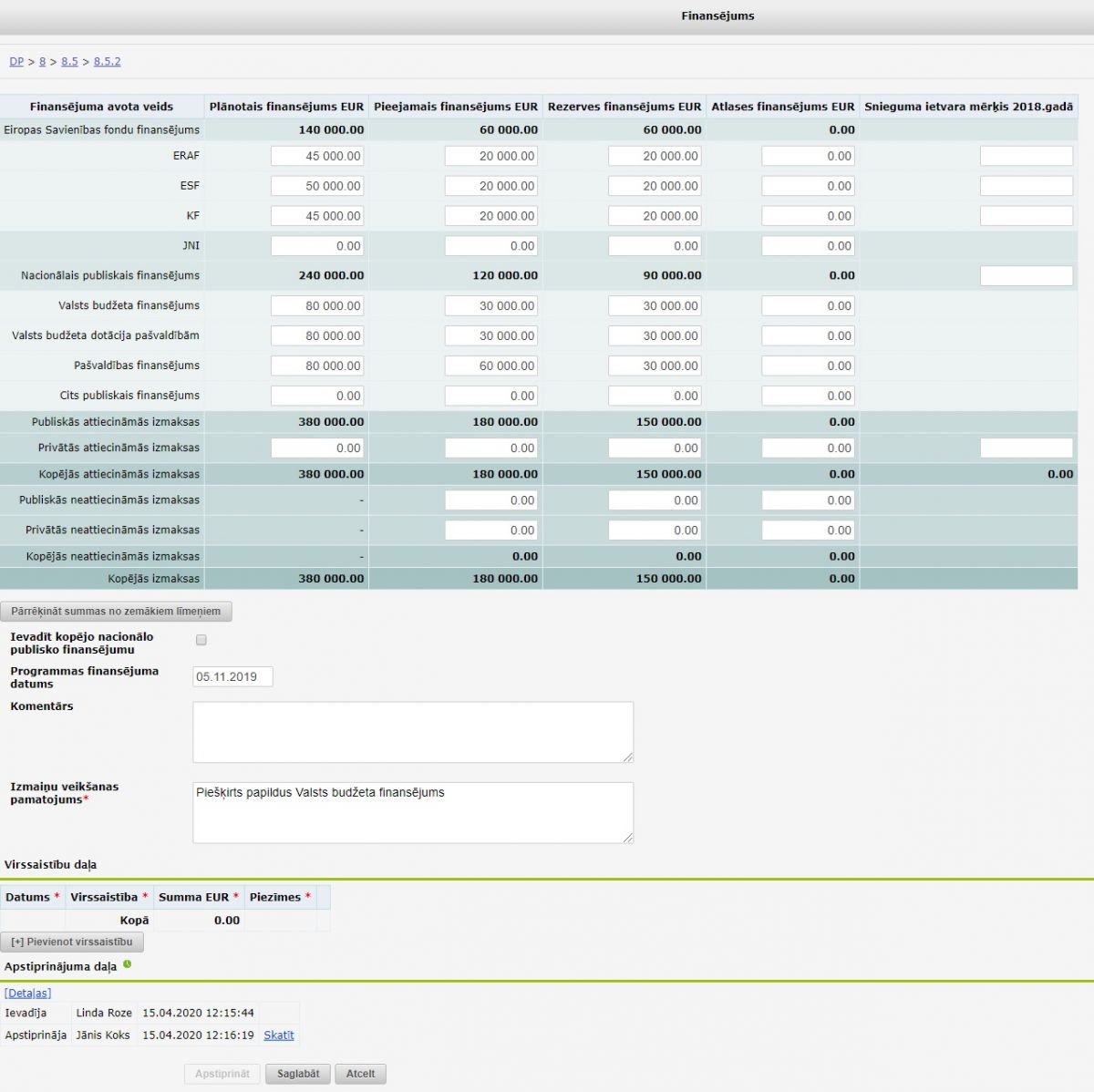Click the Pievienot virssaistību button

(72, 942)
